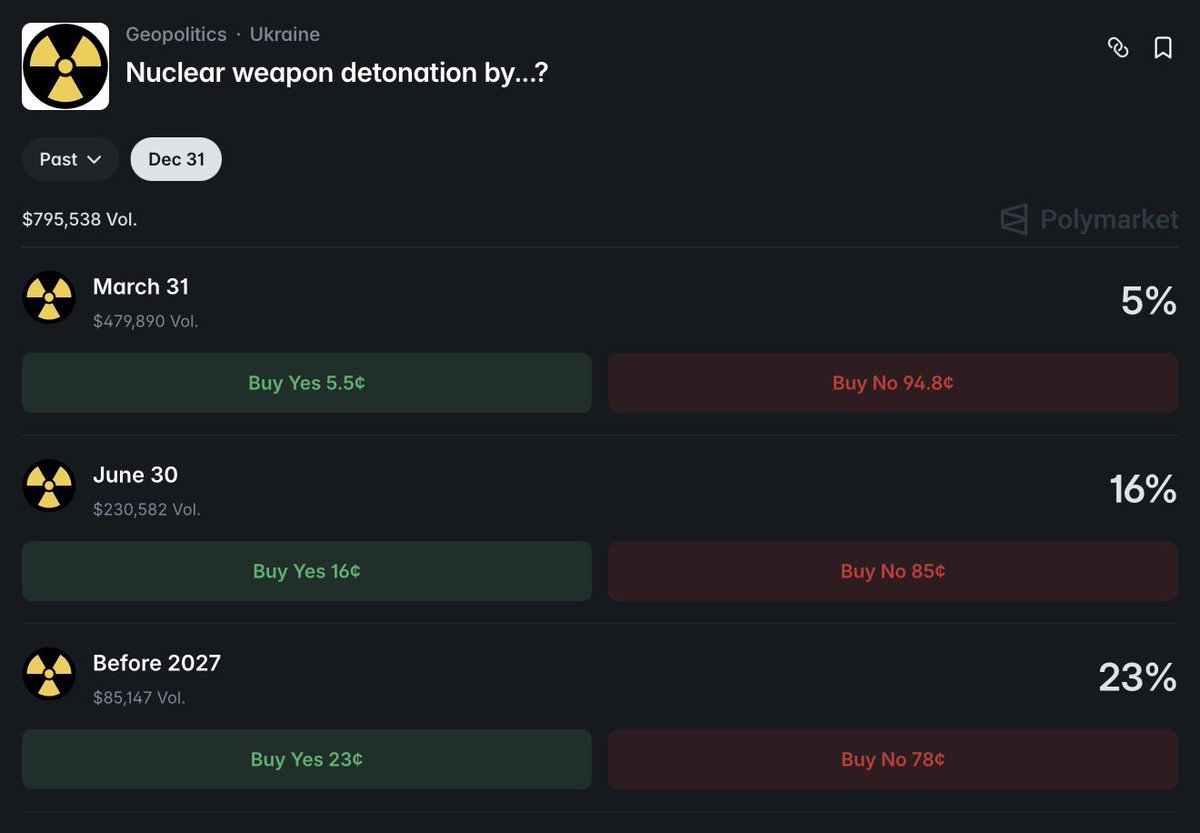Click the copy link icon

tap(1118, 47)
